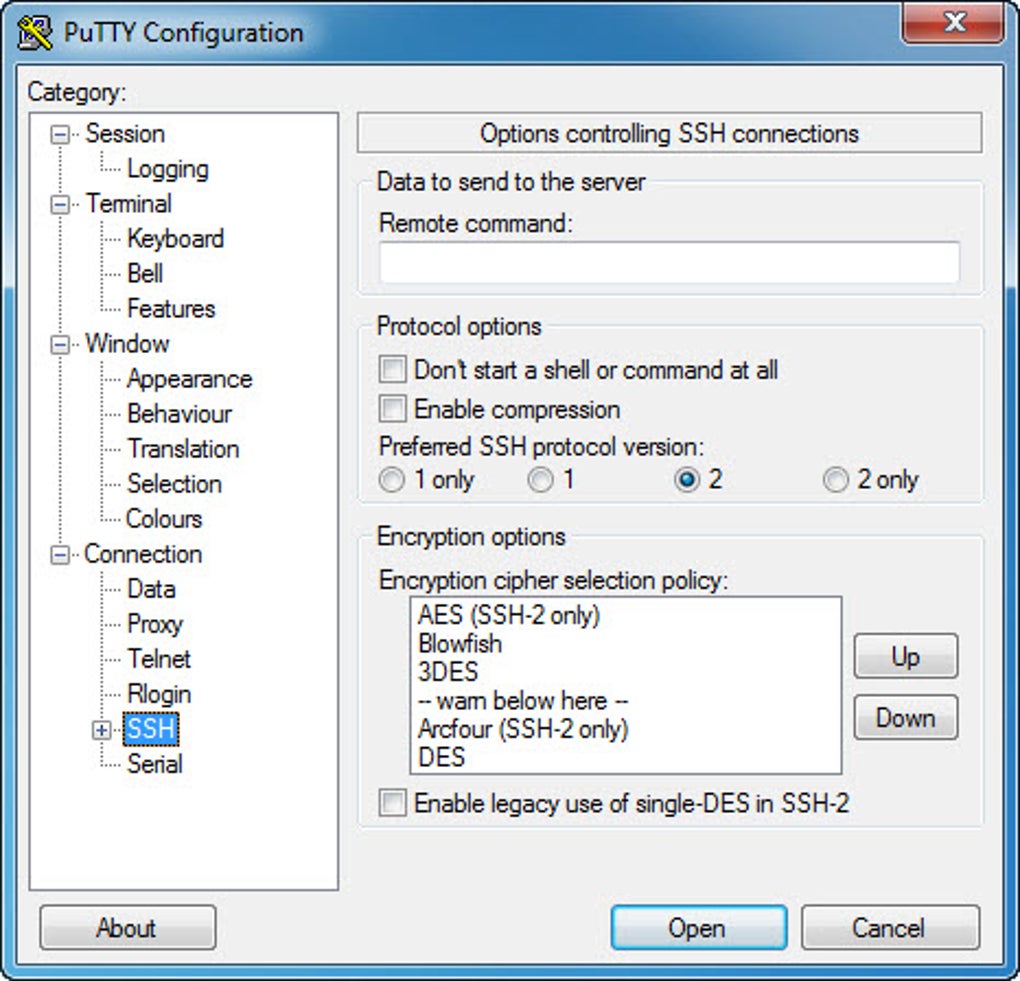Open the Proxy settings category

tap(155, 624)
